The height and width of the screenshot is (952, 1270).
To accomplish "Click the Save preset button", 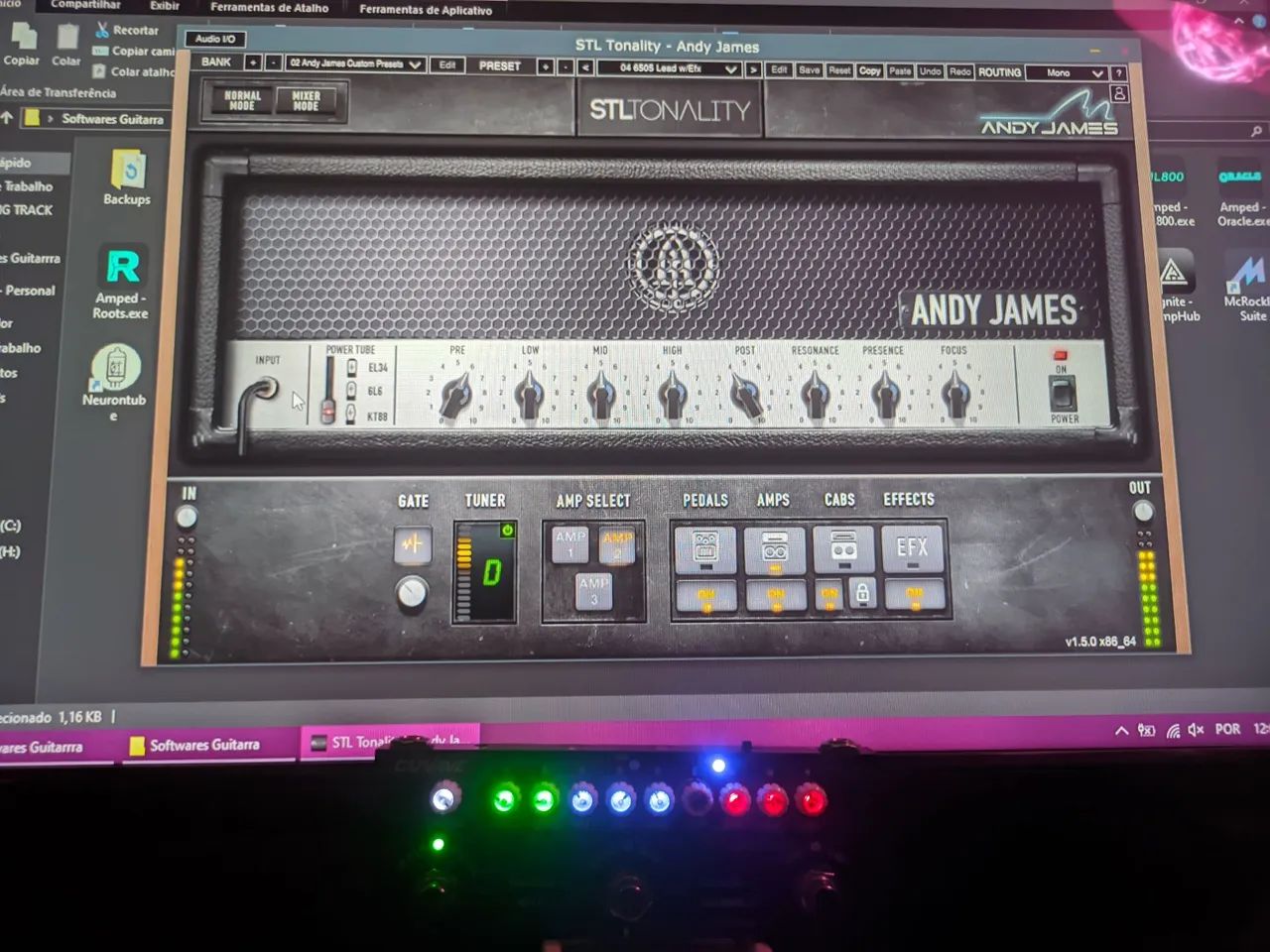I will [810, 70].
